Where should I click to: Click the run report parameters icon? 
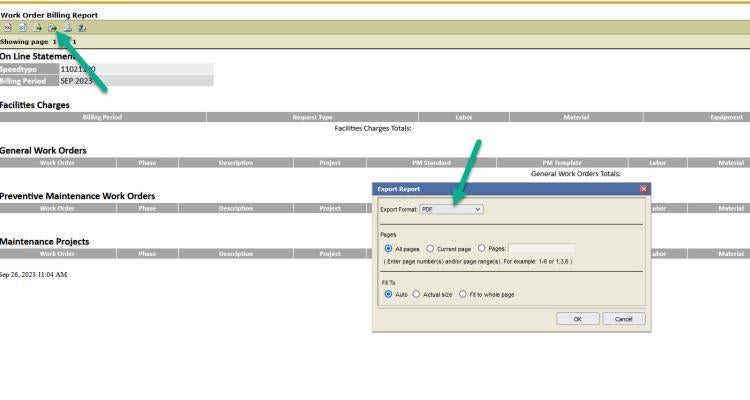point(22,28)
